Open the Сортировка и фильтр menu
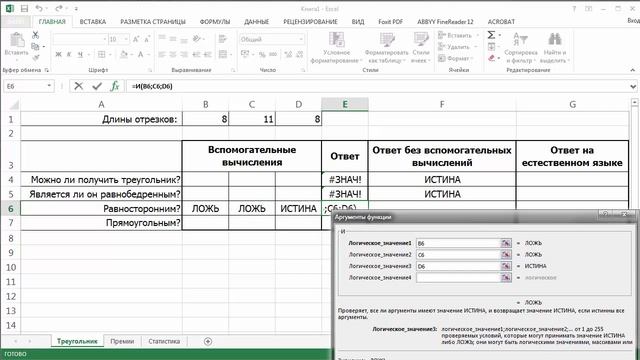640x360 pixels. [520, 48]
